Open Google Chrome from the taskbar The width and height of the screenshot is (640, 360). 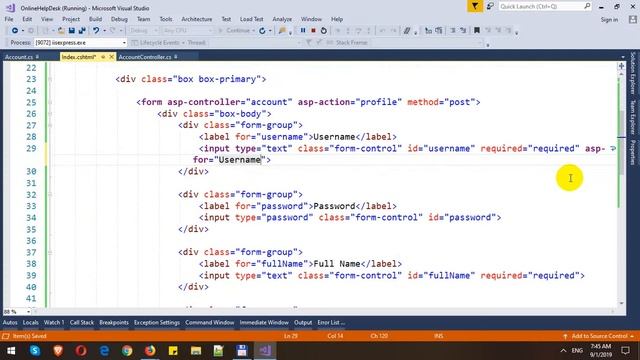tap(127, 351)
